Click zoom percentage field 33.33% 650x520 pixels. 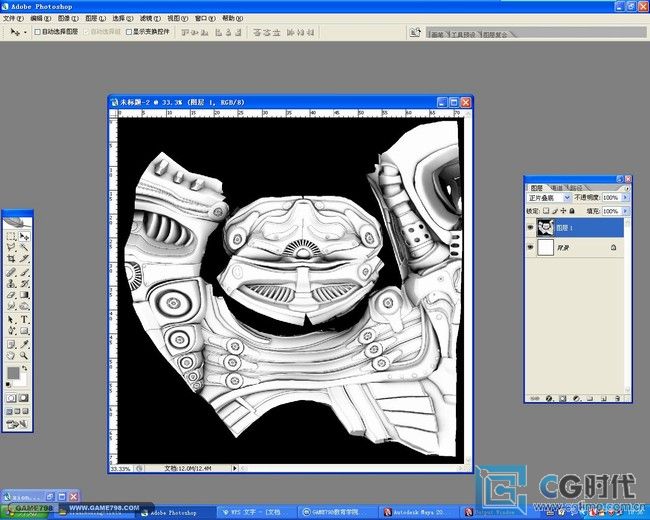pyautogui.click(x=121, y=469)
